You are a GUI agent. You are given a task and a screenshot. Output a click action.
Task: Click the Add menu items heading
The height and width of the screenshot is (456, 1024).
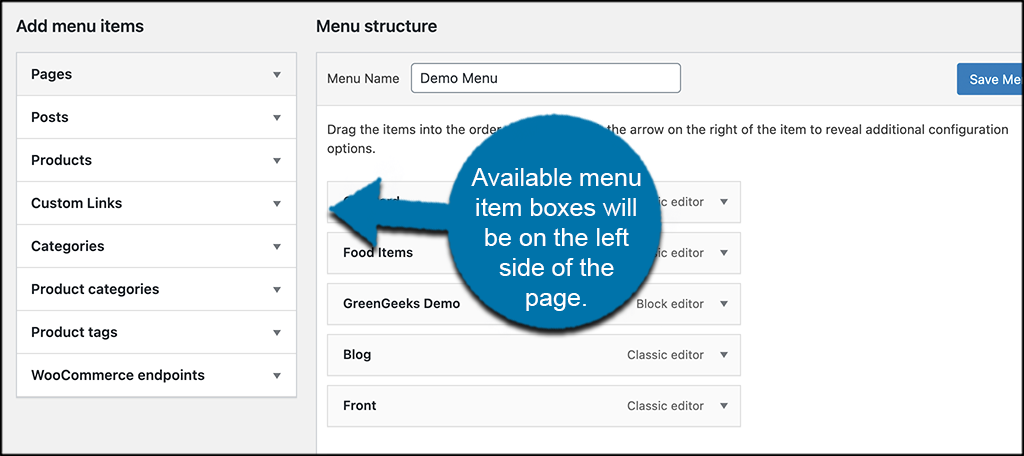tap(80, 26)
